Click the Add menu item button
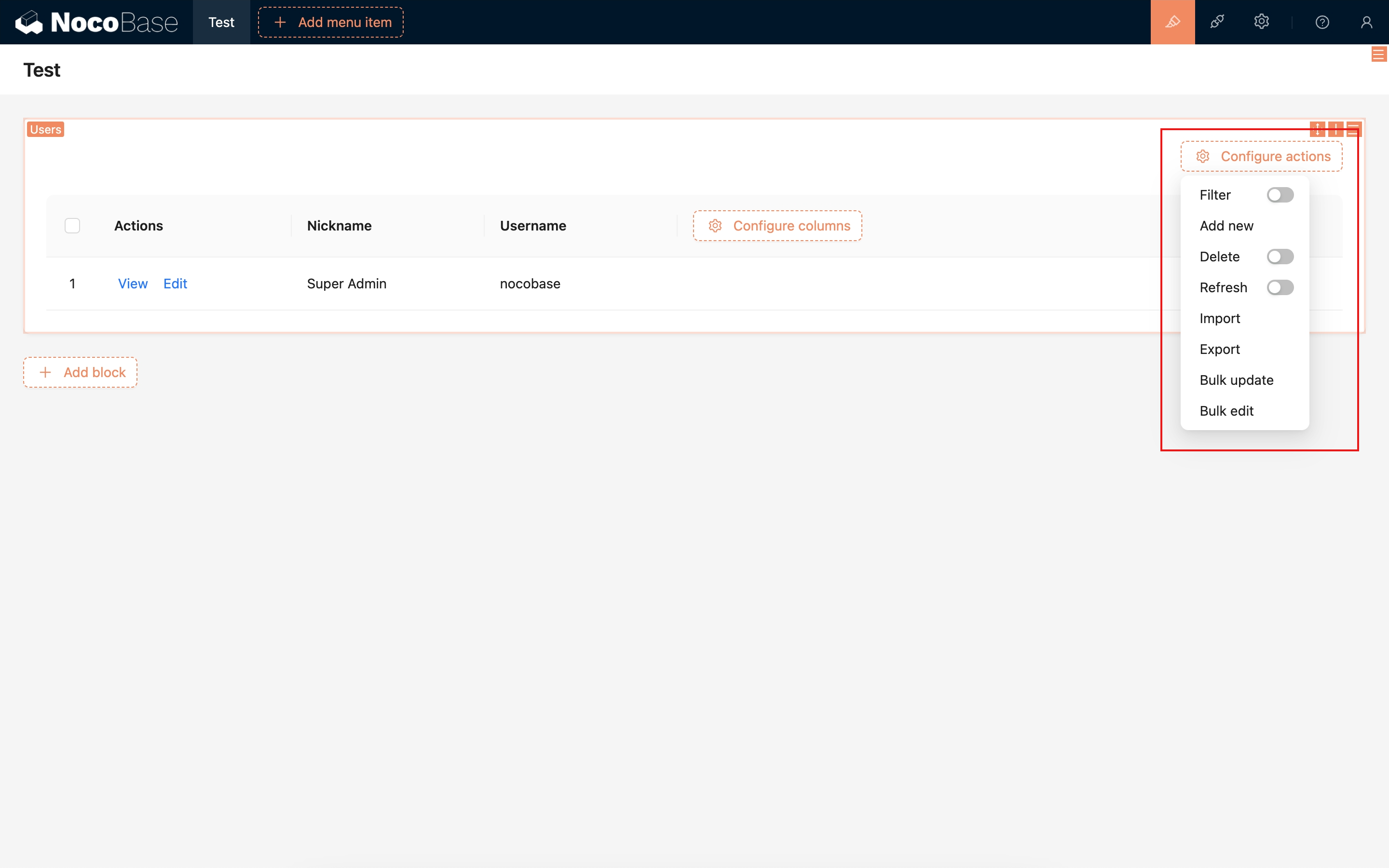The image size is (1389, 868). (x=330, y=22)
